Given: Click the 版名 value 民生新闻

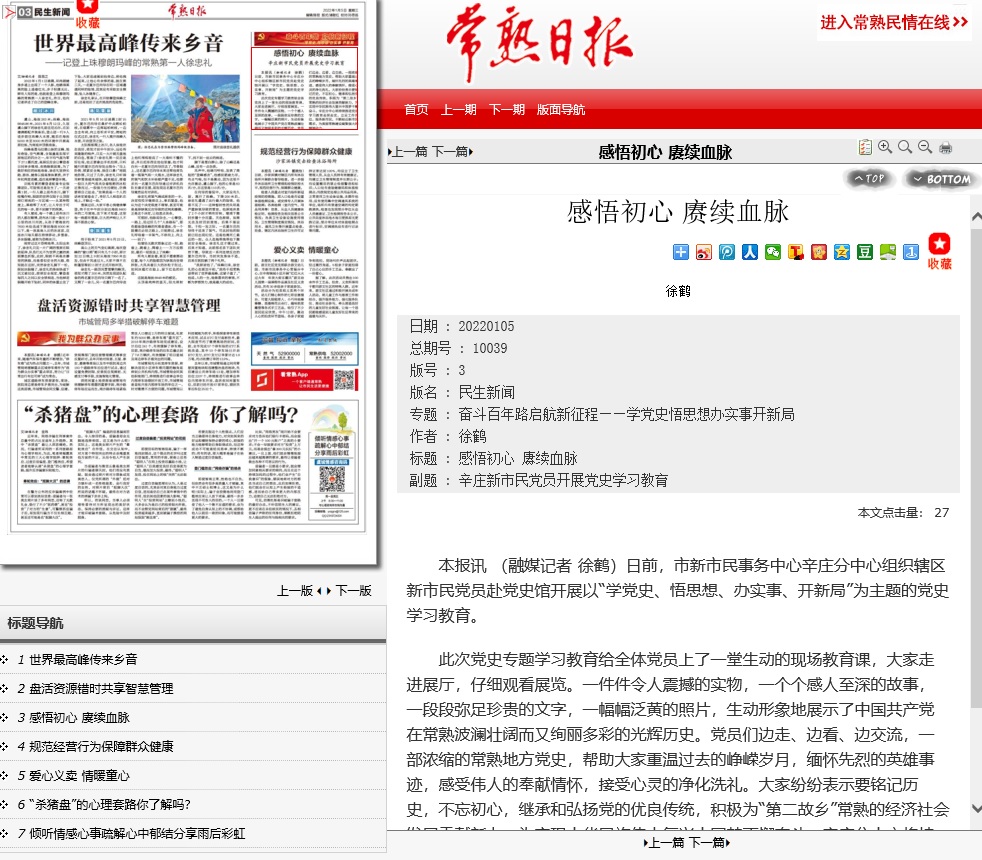Looking at the screenshot, I should pos(487,393).
